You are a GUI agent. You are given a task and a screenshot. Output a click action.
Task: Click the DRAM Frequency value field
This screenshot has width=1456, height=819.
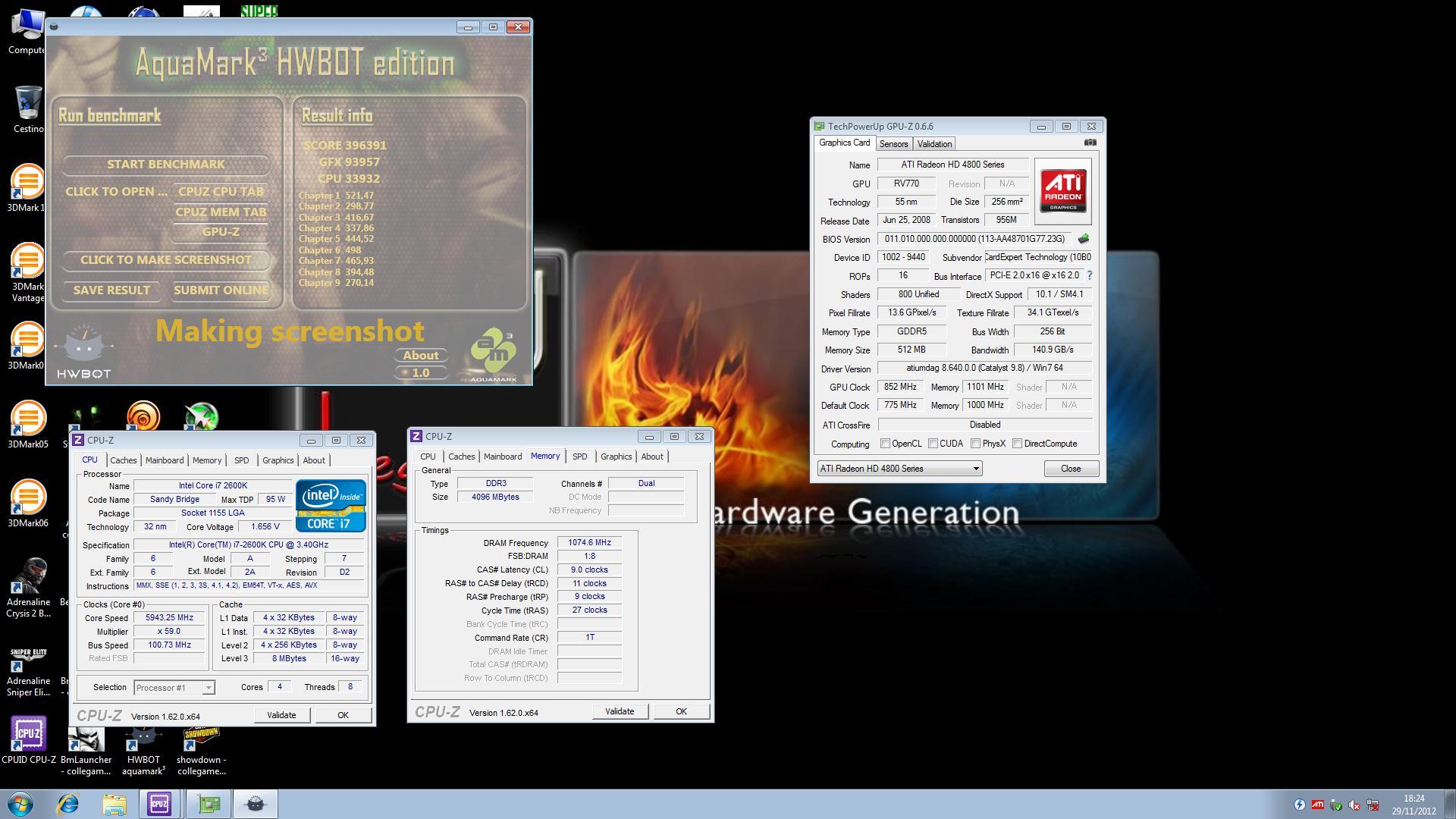[x=589, y=542]
